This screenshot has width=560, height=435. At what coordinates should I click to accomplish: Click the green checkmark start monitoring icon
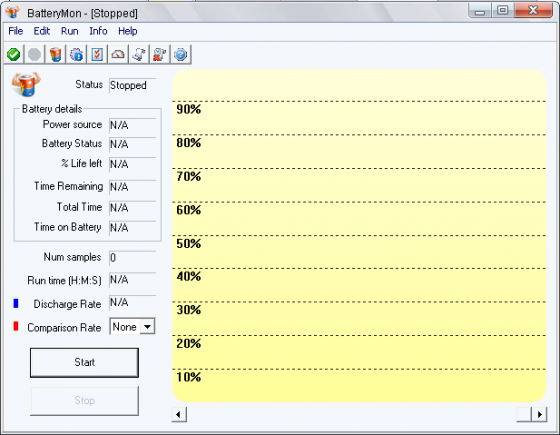[14, 55]
